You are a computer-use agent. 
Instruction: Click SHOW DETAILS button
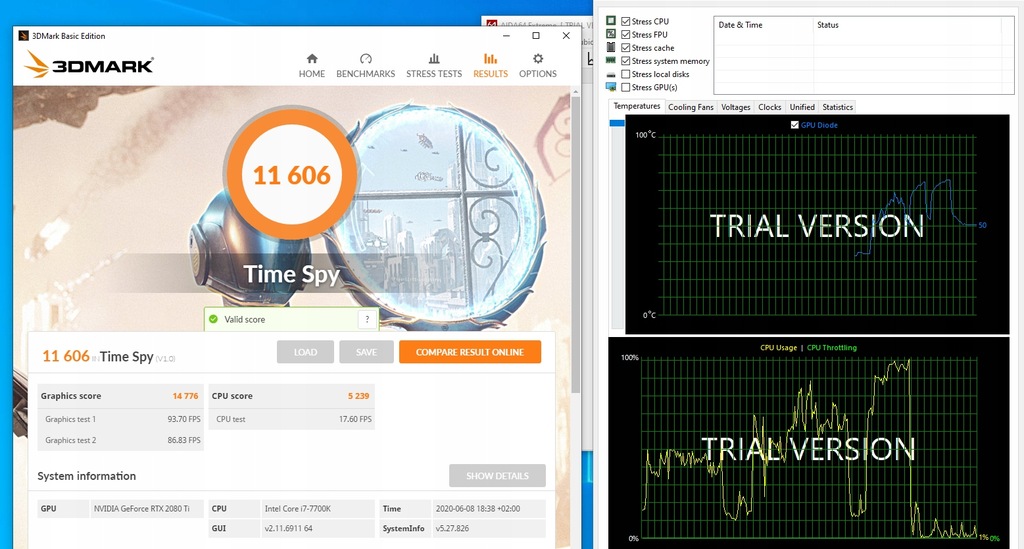(x=498, y=476)
